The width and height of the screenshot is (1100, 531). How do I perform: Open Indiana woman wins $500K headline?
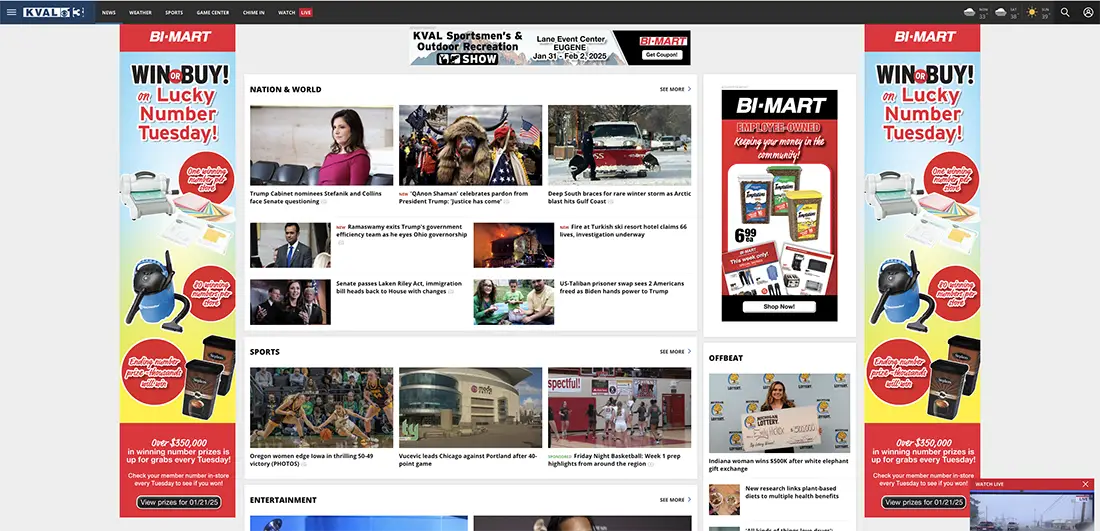tap(778, 465)
